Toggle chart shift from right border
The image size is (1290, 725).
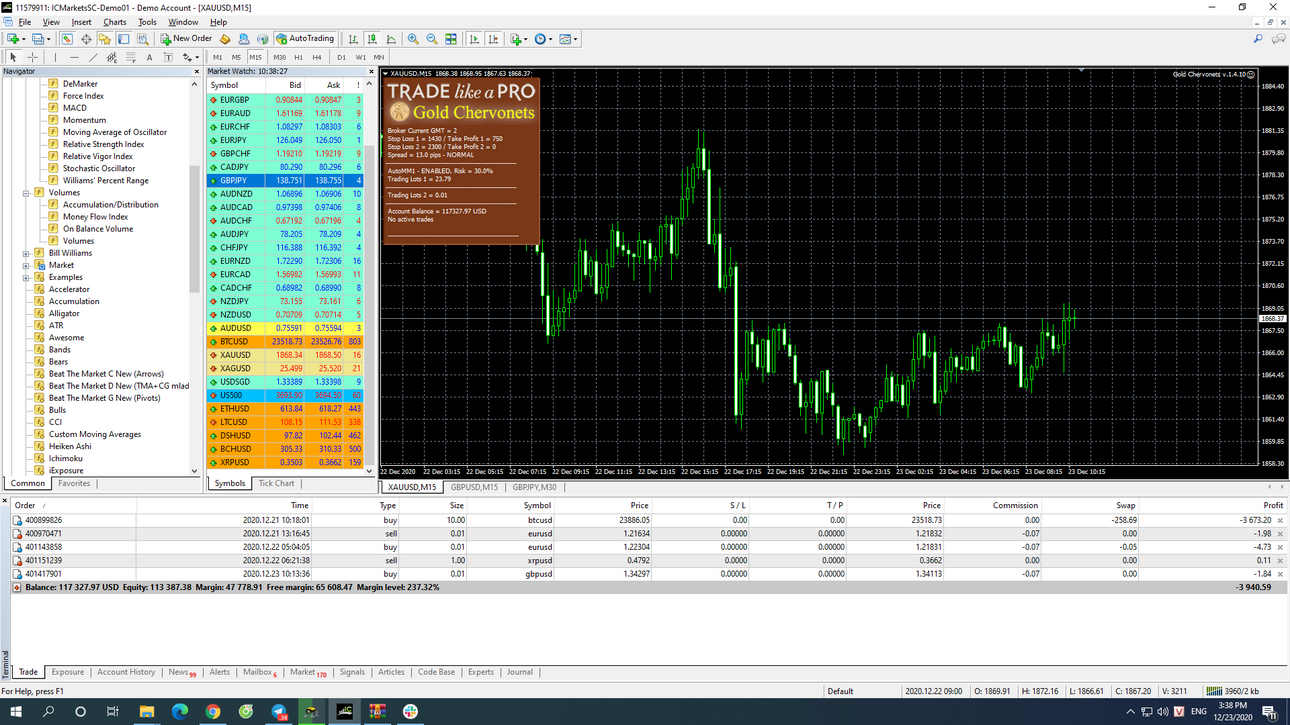click(x=491, y=39)
